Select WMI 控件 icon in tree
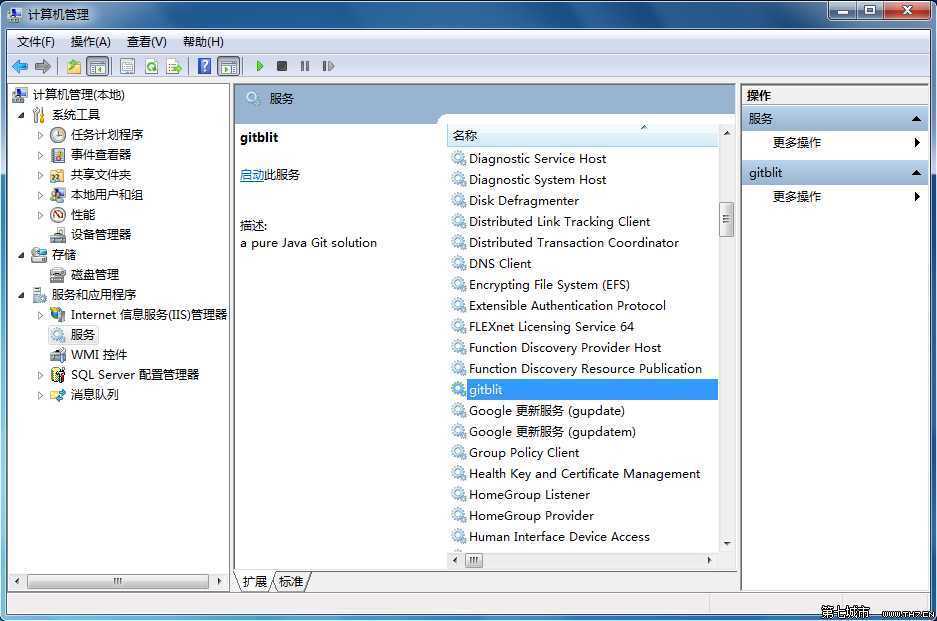937x621 pixels. tap(58, 355)
